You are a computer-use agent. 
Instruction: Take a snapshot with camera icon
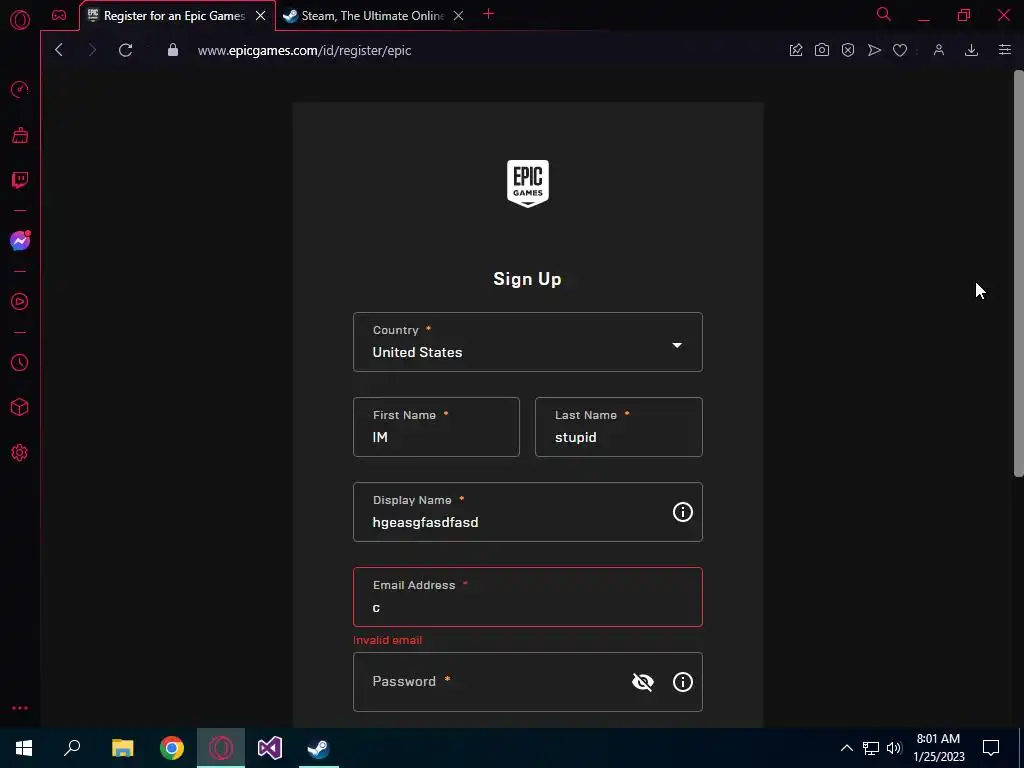(x=822, y=50)
